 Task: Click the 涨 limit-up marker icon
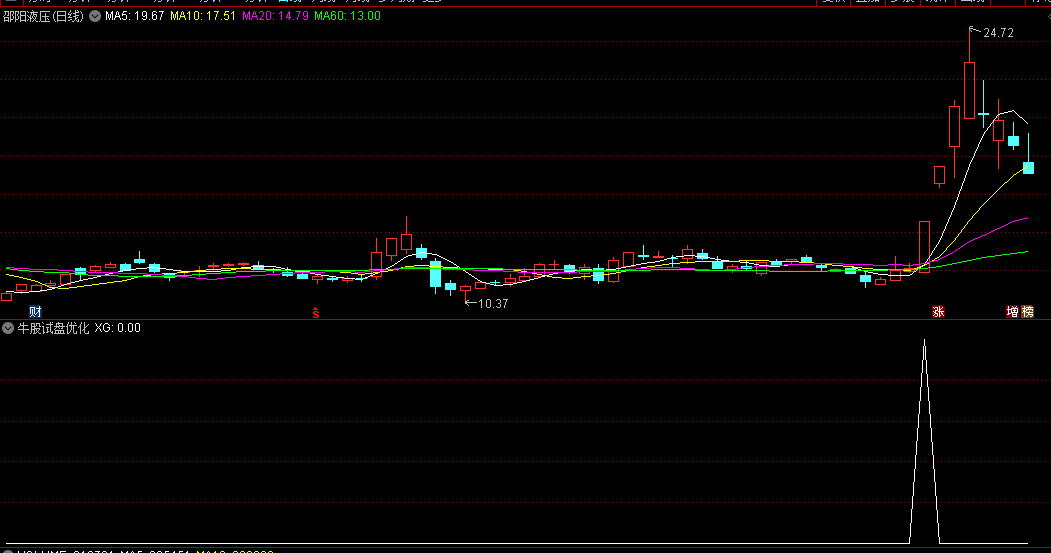(938, 312)
